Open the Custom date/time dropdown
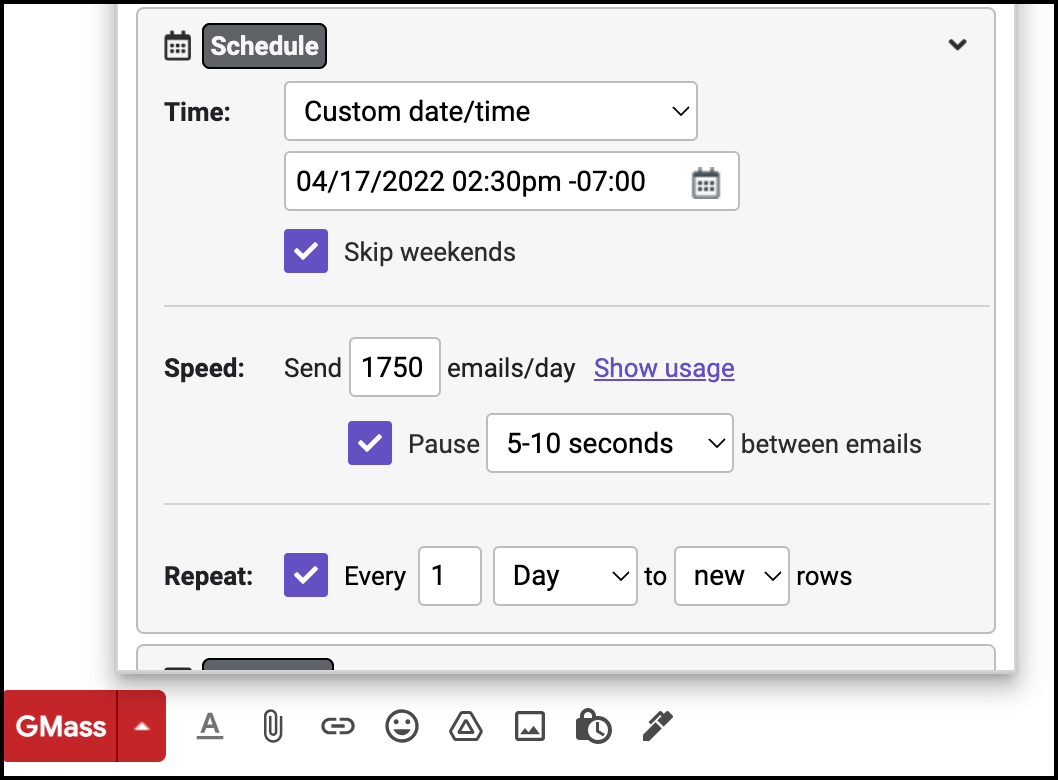The width and height of the screenshot is (1058, 780). [x=491, y=111]
